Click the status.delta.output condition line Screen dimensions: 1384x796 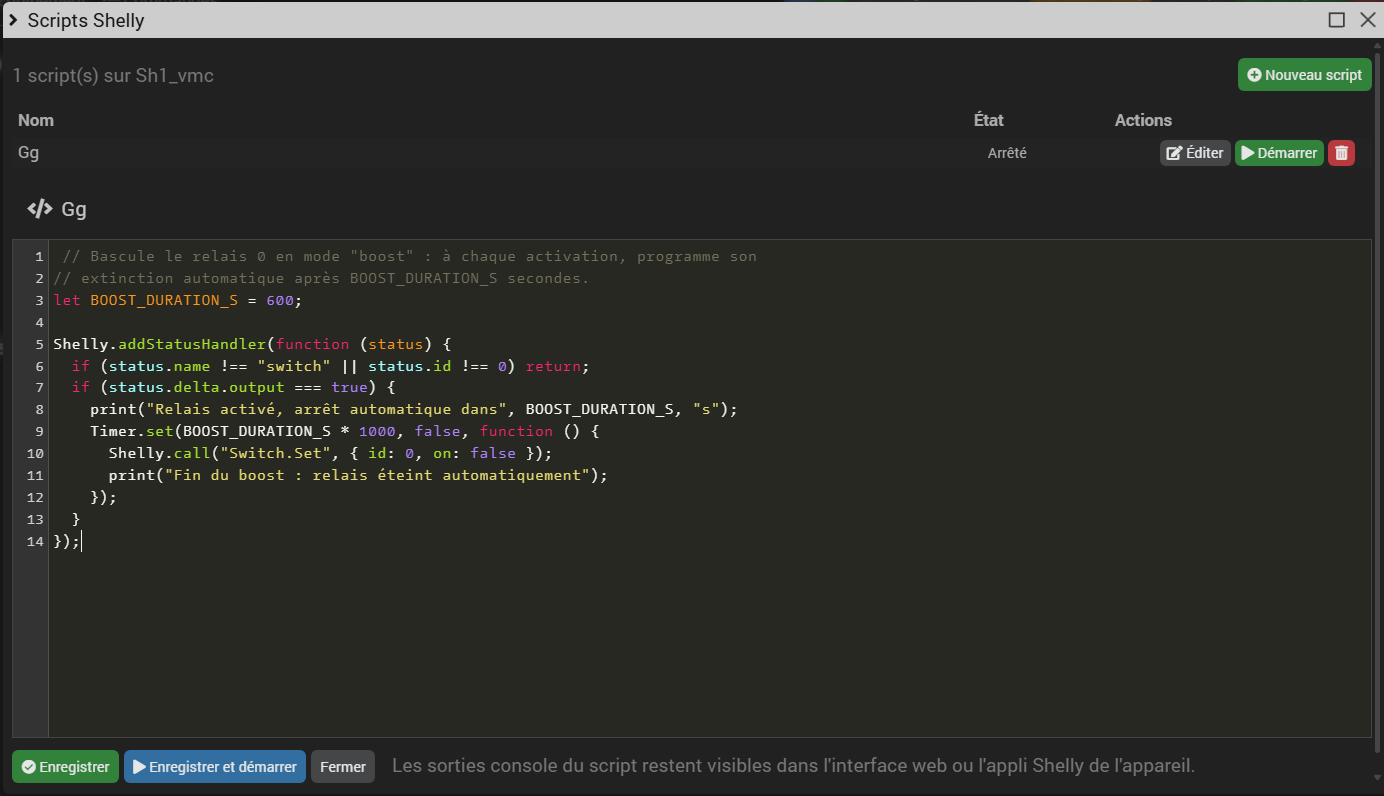(x=234, y=387)
